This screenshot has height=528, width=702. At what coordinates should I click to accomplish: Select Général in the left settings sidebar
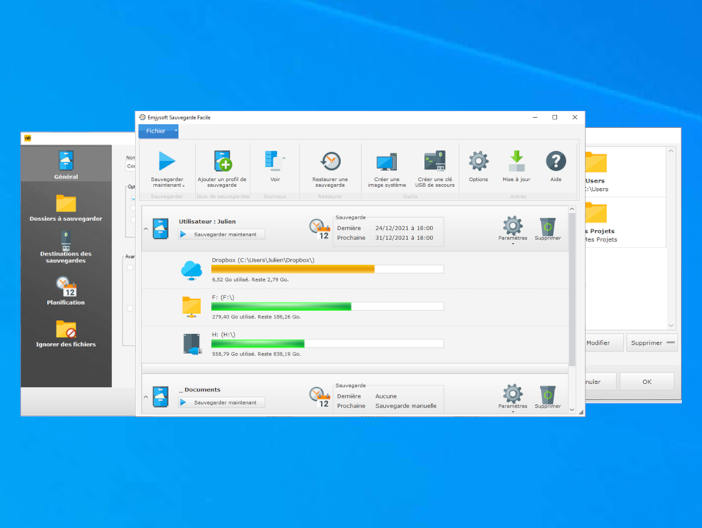pyautogui.click(x=66, y=165)
